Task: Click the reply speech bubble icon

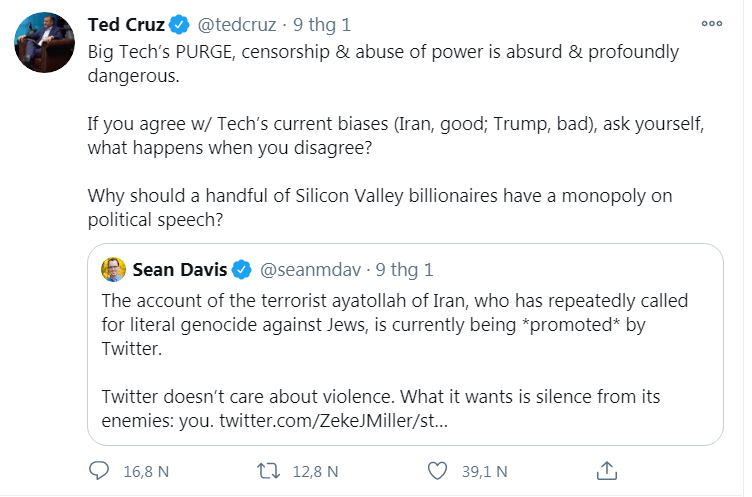Action: coord(99,470)
